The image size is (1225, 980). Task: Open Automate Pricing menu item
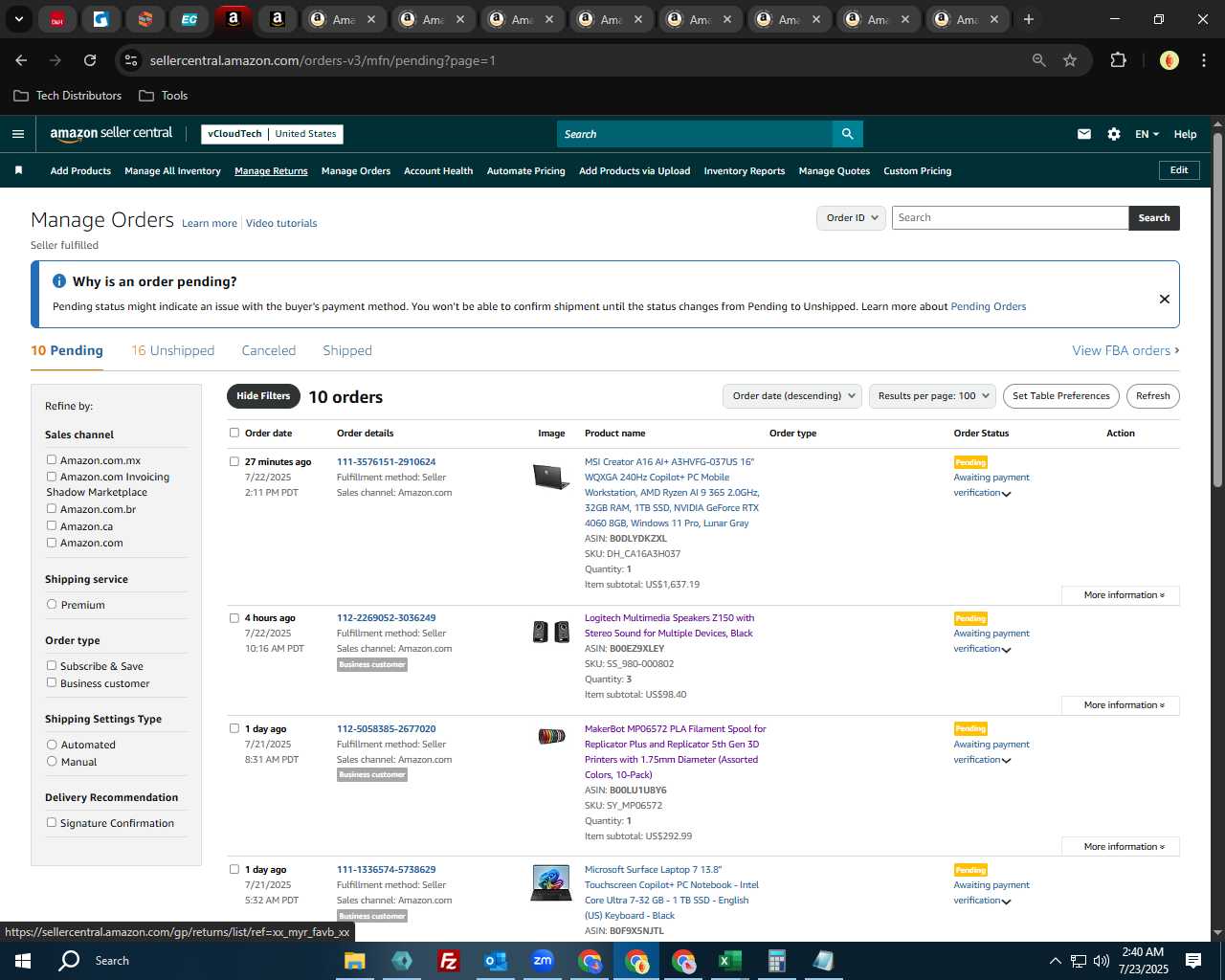tap(525, 171)
